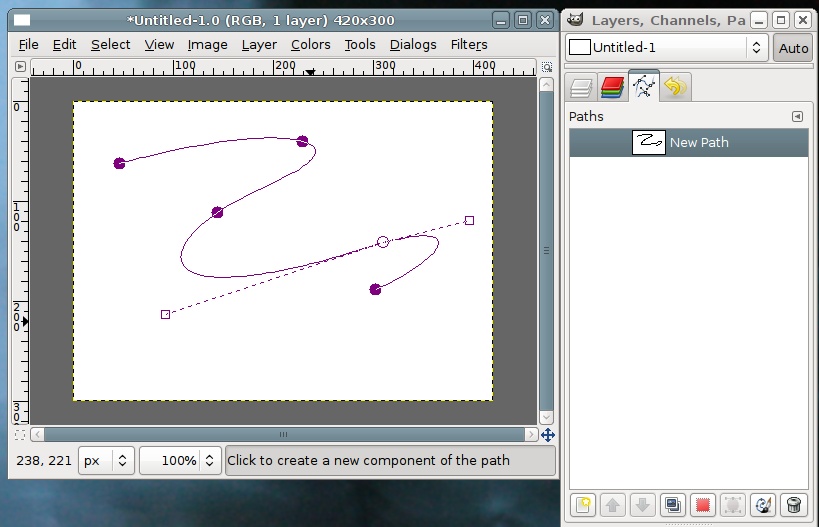
Task: Open the Undo History tab icon
Action: coord(675,87)
